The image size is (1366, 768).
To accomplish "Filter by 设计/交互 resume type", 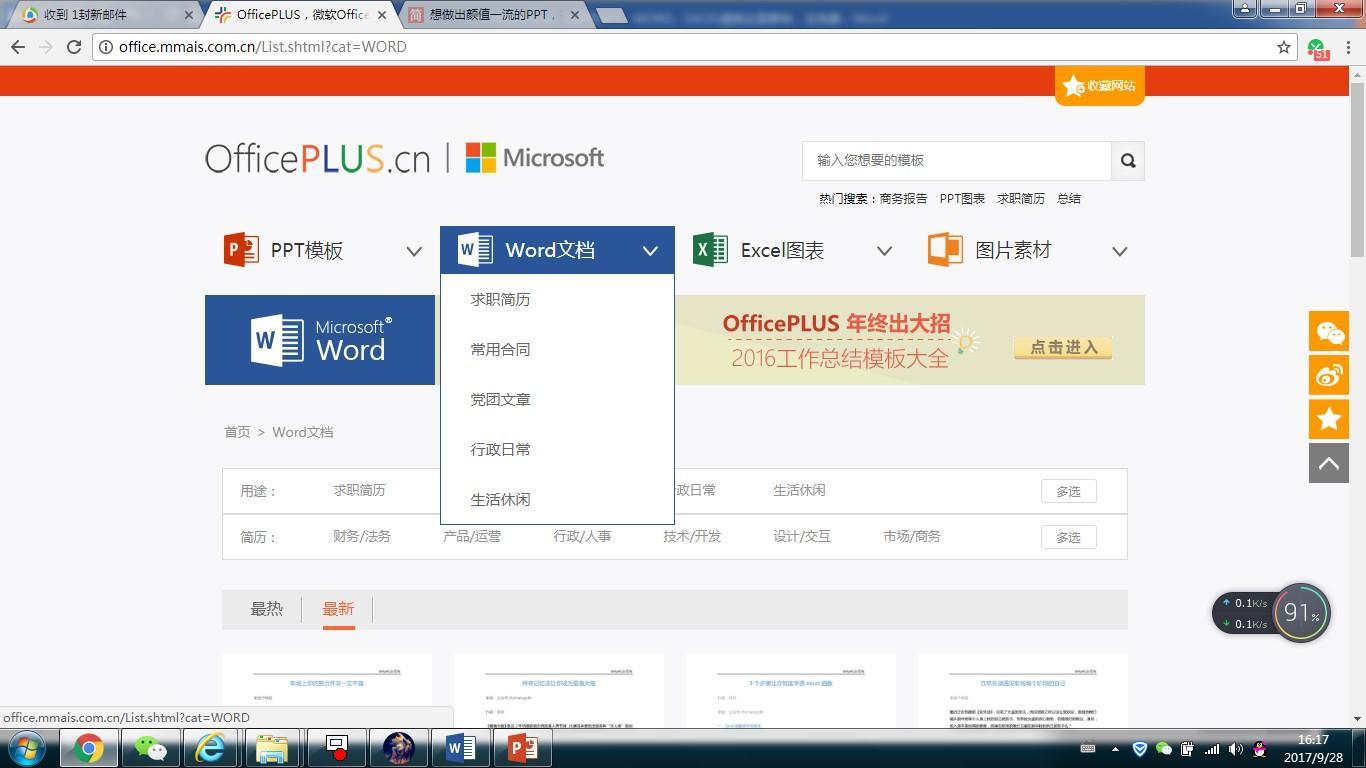I will [x=802, y=536].
